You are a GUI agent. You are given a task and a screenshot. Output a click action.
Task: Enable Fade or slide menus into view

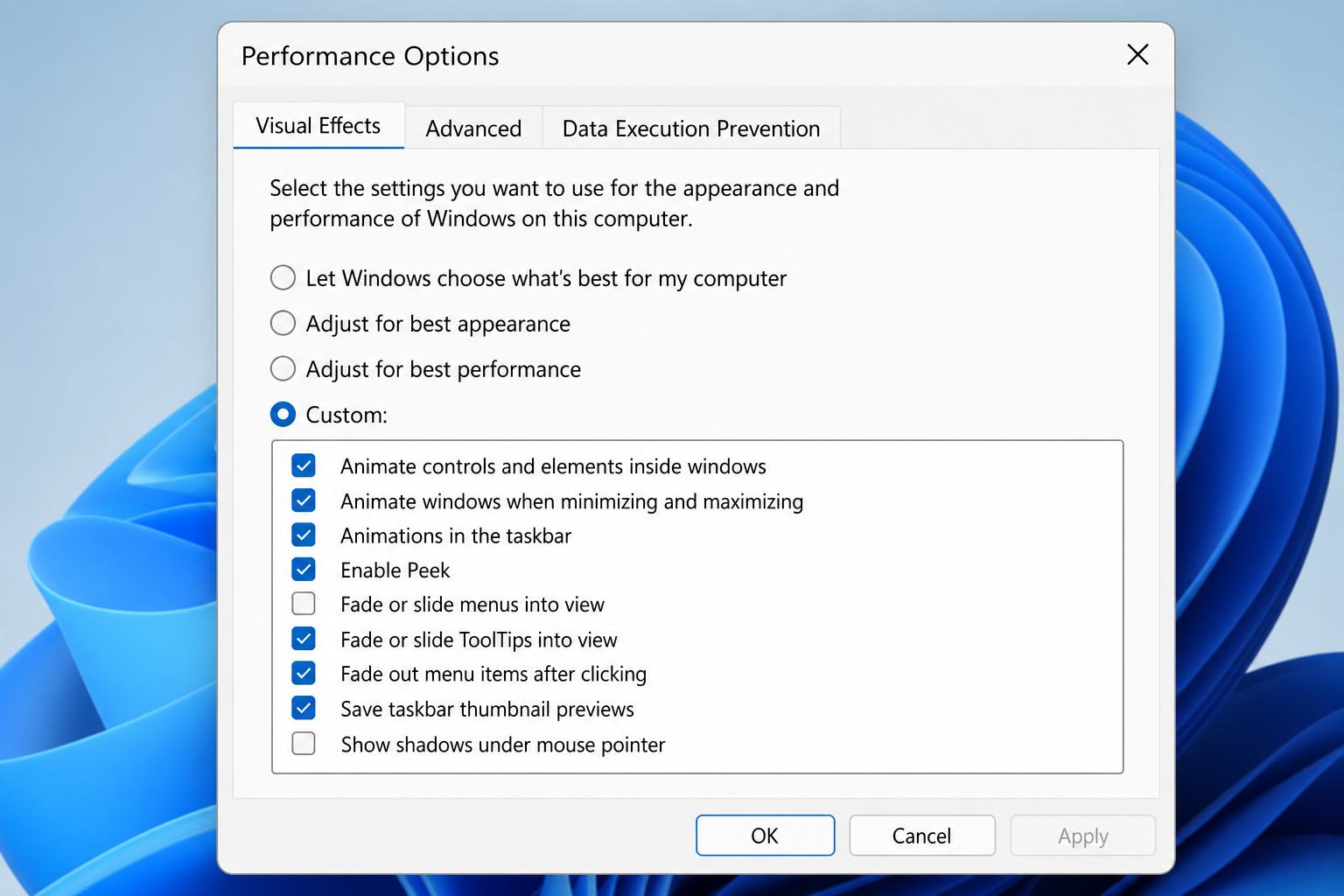pos(304,604)
